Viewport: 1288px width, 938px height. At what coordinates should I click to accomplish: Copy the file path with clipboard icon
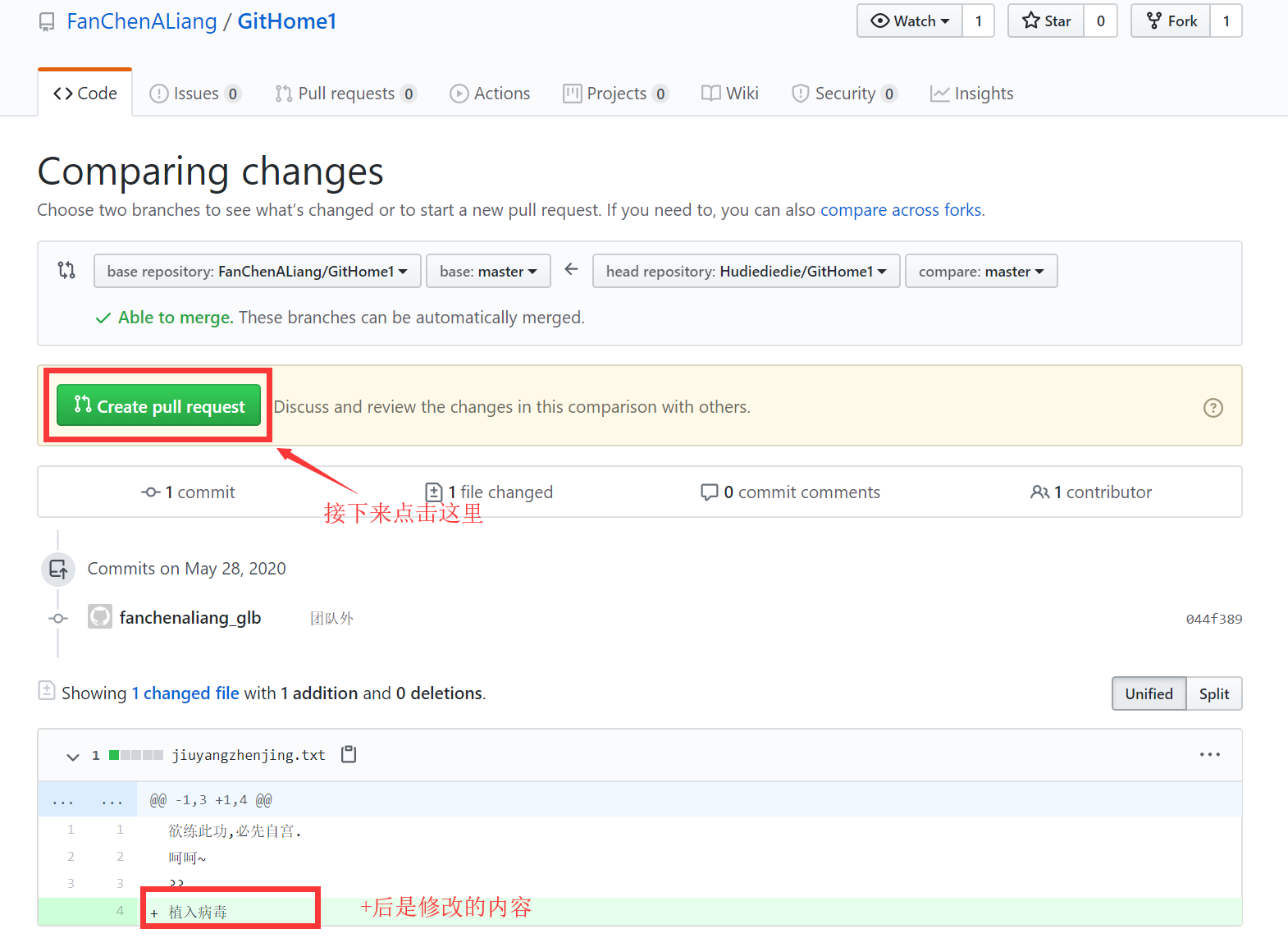point(349,754)
